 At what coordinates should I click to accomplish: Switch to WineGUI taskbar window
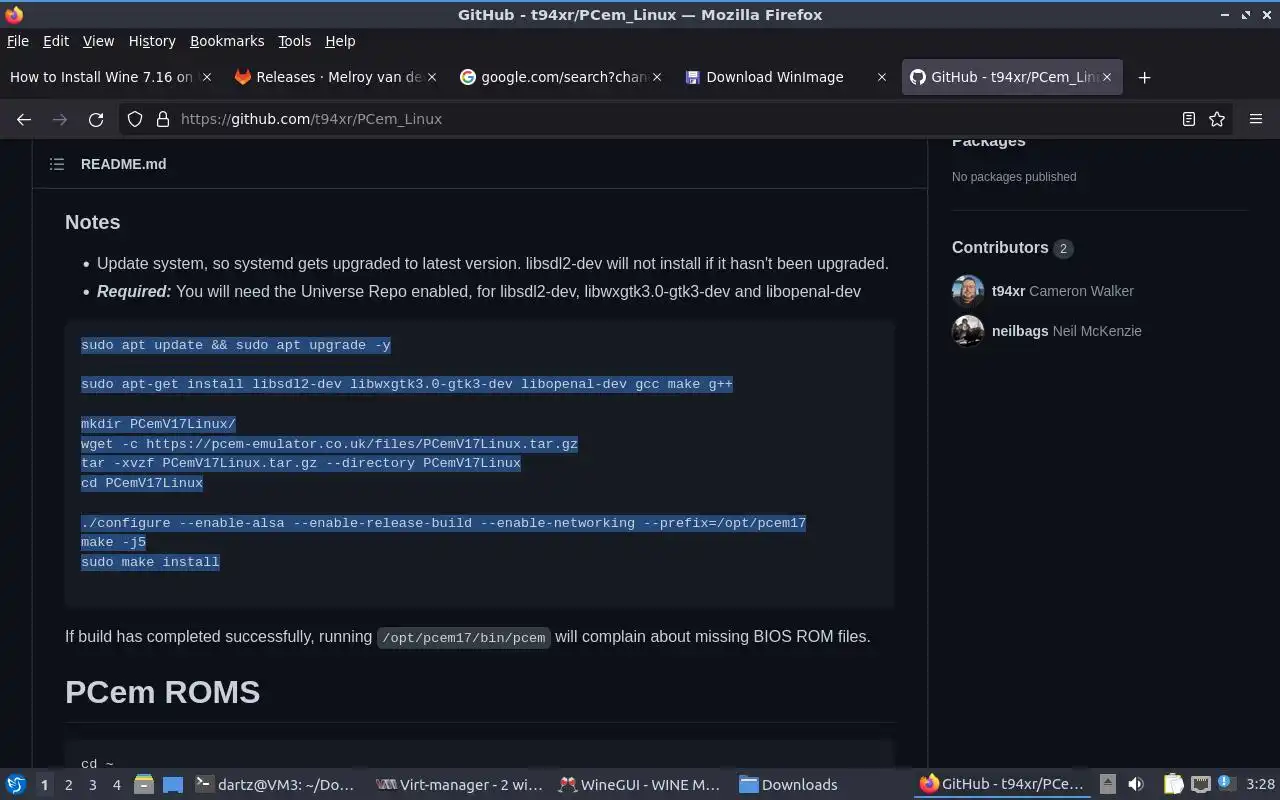tap(640, 785)
